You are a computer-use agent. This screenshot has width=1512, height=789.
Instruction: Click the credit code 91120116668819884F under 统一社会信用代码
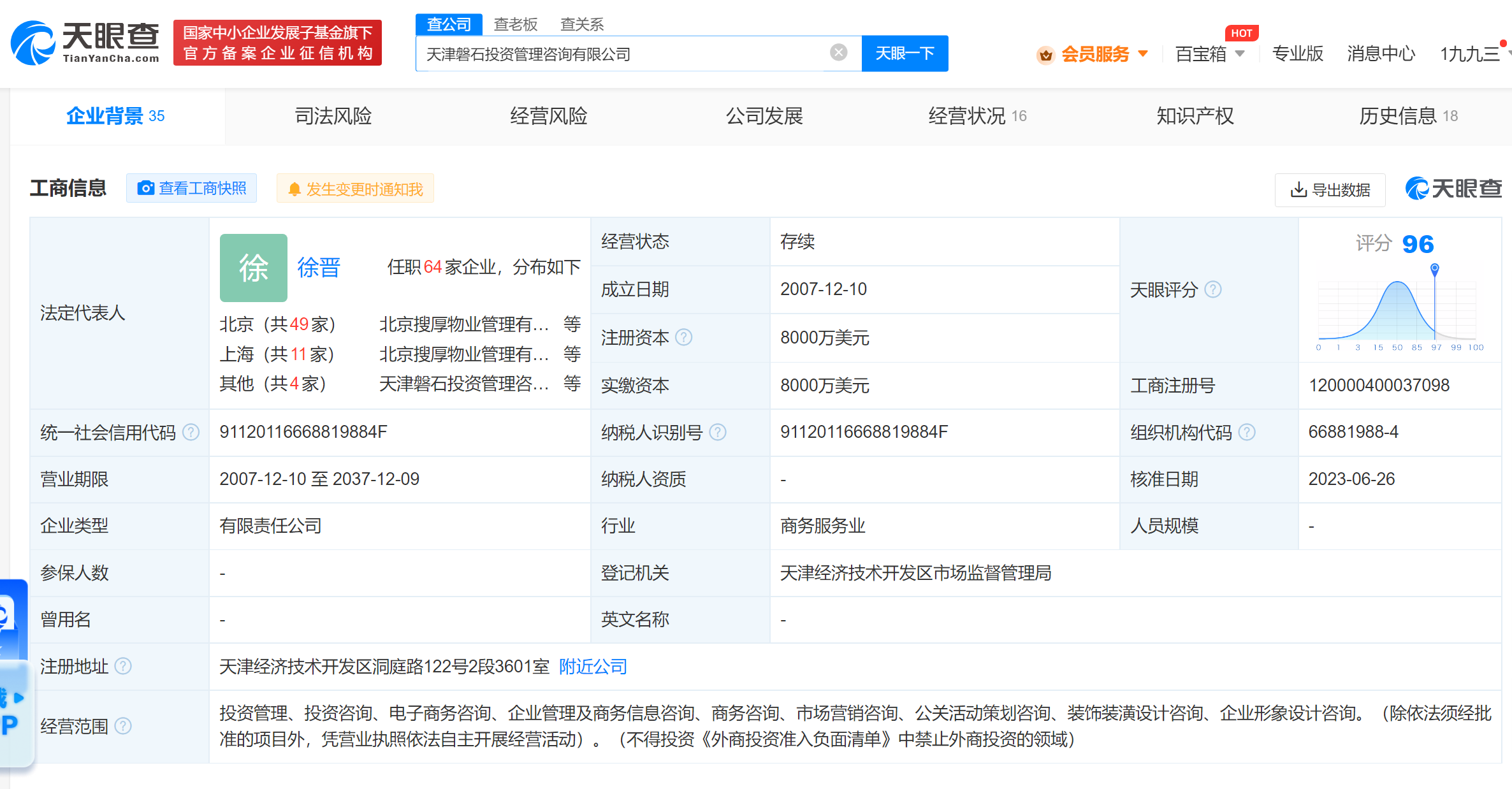(303, 432)
